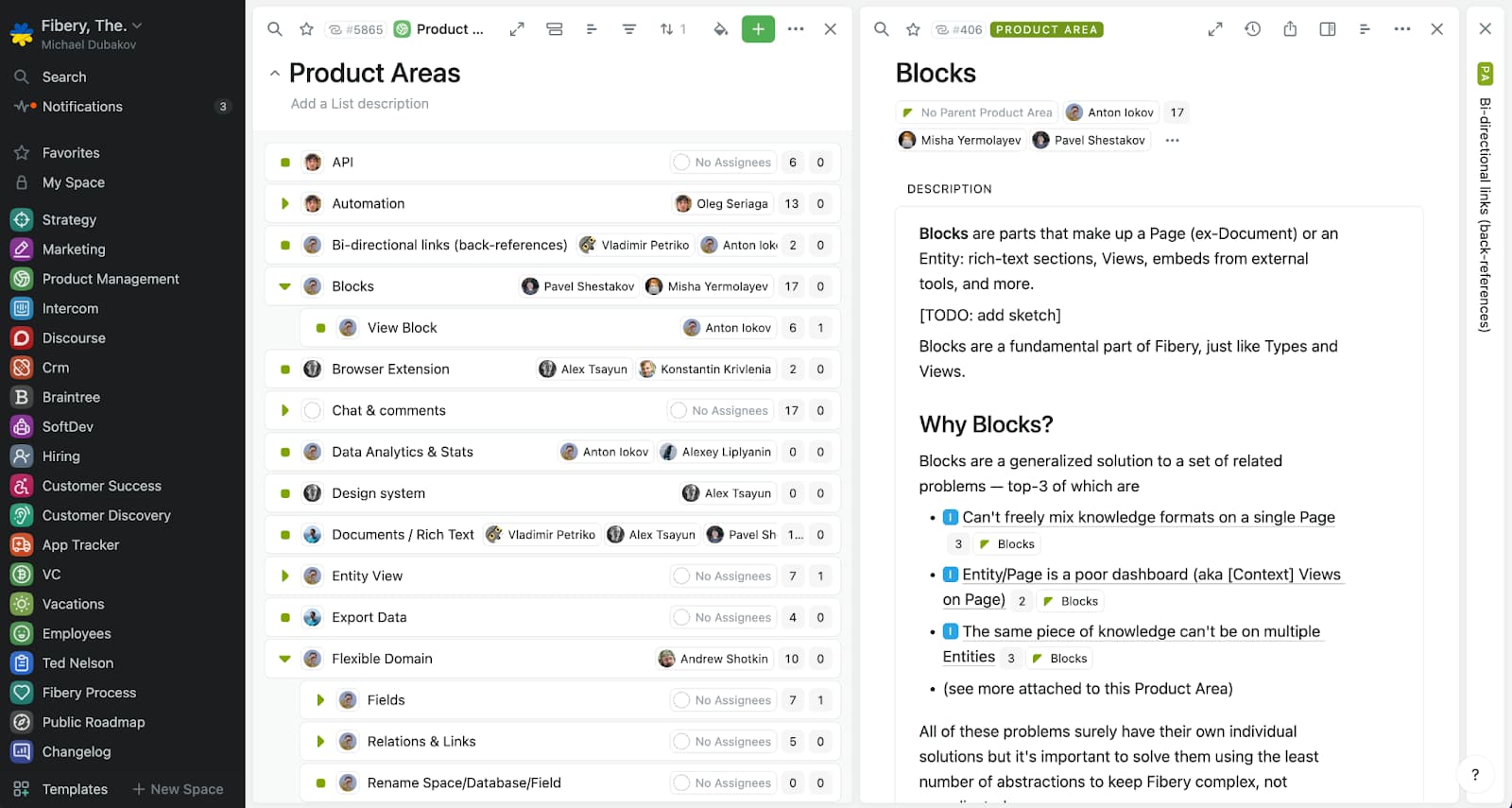This screenshot has height=808, width=1512.
Task: Expand the Fields sub-row
Action: click(320, 700)
